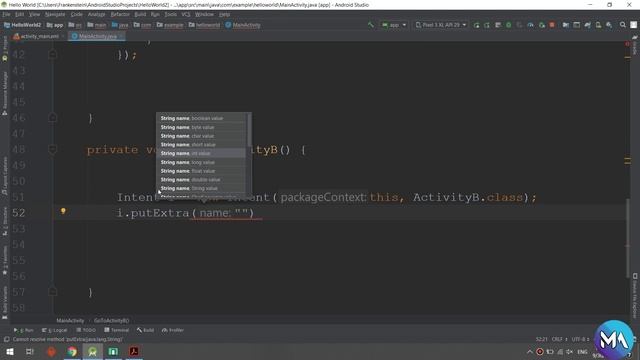Screen dimensions: 640x360
Task: Click the app breadcrumb in navigation bar
Action: pyautogui.click(x=55, y=25)
